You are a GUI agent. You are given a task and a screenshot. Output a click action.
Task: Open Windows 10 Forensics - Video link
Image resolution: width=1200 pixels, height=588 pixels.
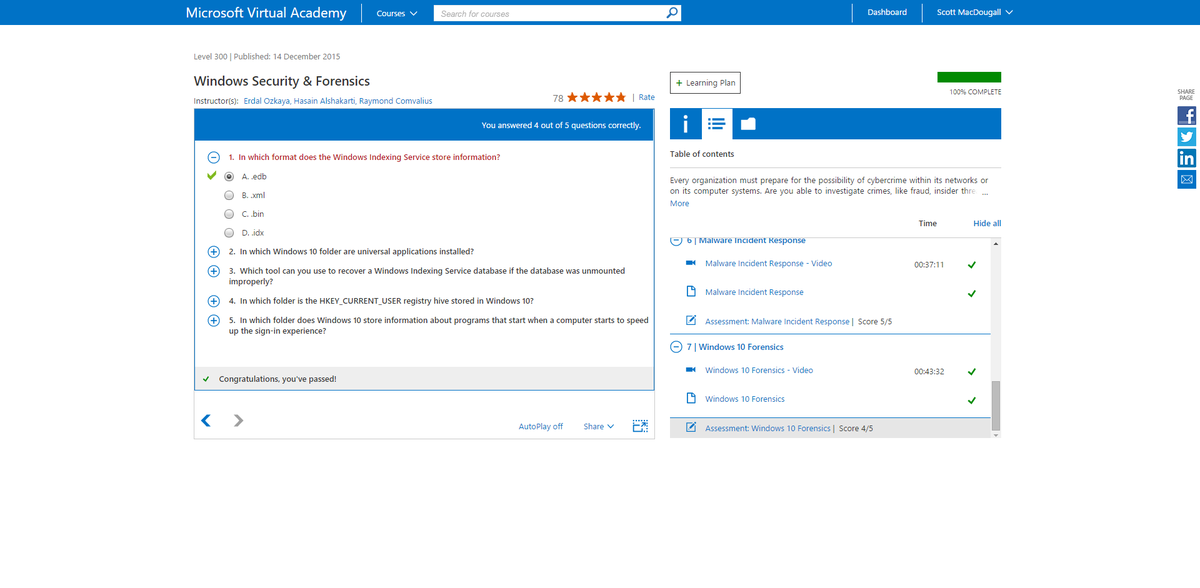coord(759,370)
